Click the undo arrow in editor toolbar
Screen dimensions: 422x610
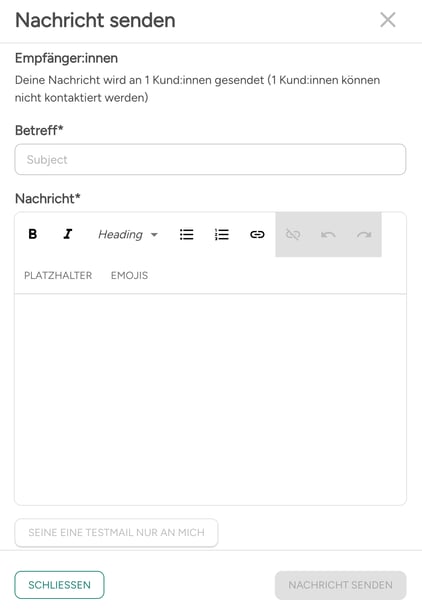coord(328,234)
